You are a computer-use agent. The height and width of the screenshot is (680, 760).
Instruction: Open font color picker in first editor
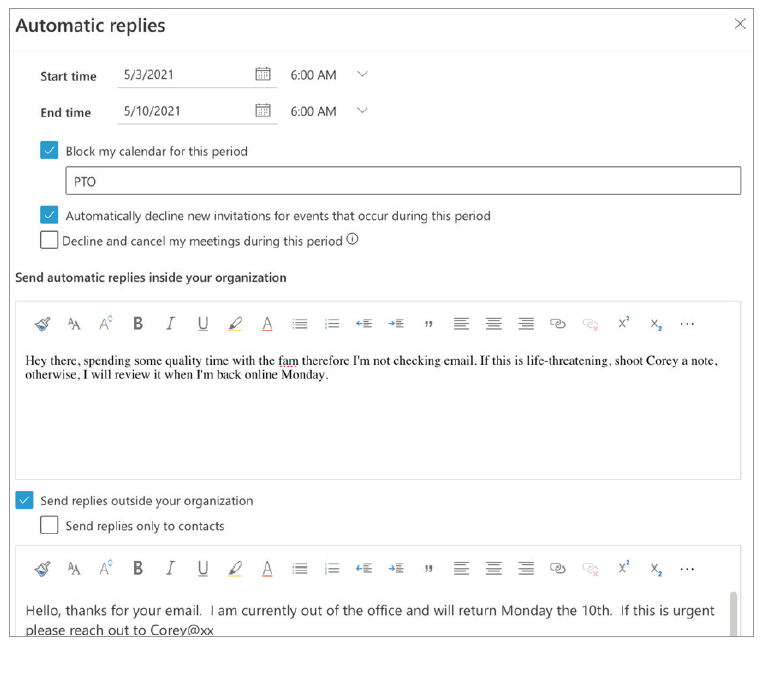[267, 324]
